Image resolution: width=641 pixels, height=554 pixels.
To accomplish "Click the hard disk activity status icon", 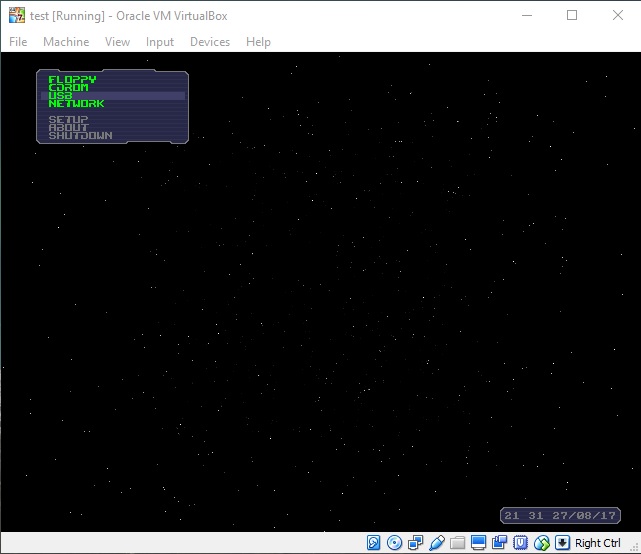I will [x=373, y=543].
